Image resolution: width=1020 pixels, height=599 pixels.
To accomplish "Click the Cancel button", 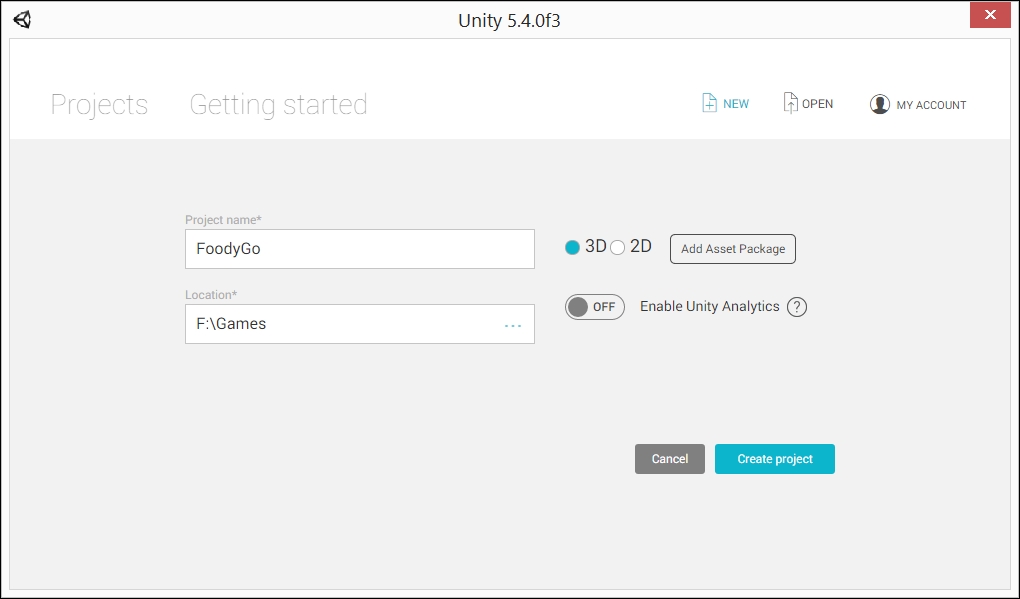I will pos(669,459).
